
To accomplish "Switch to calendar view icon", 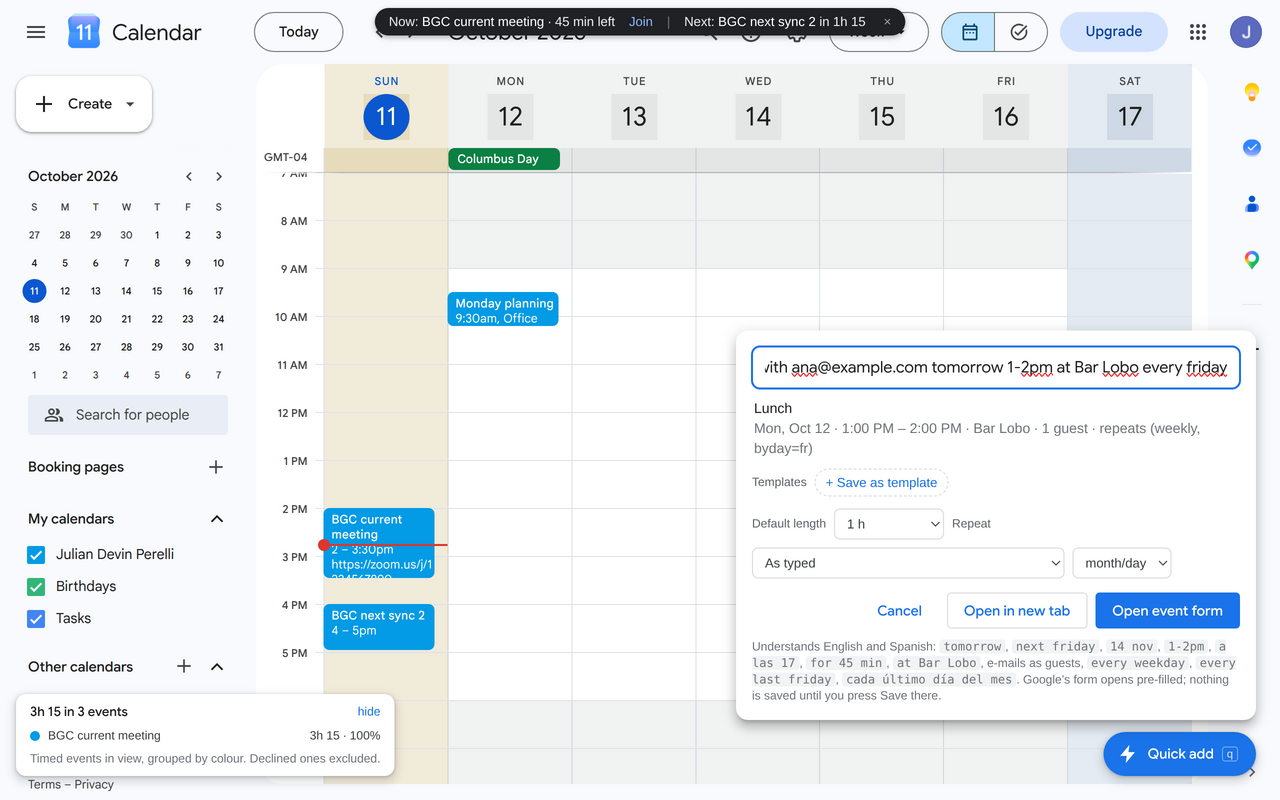I will tap(968, 32).
